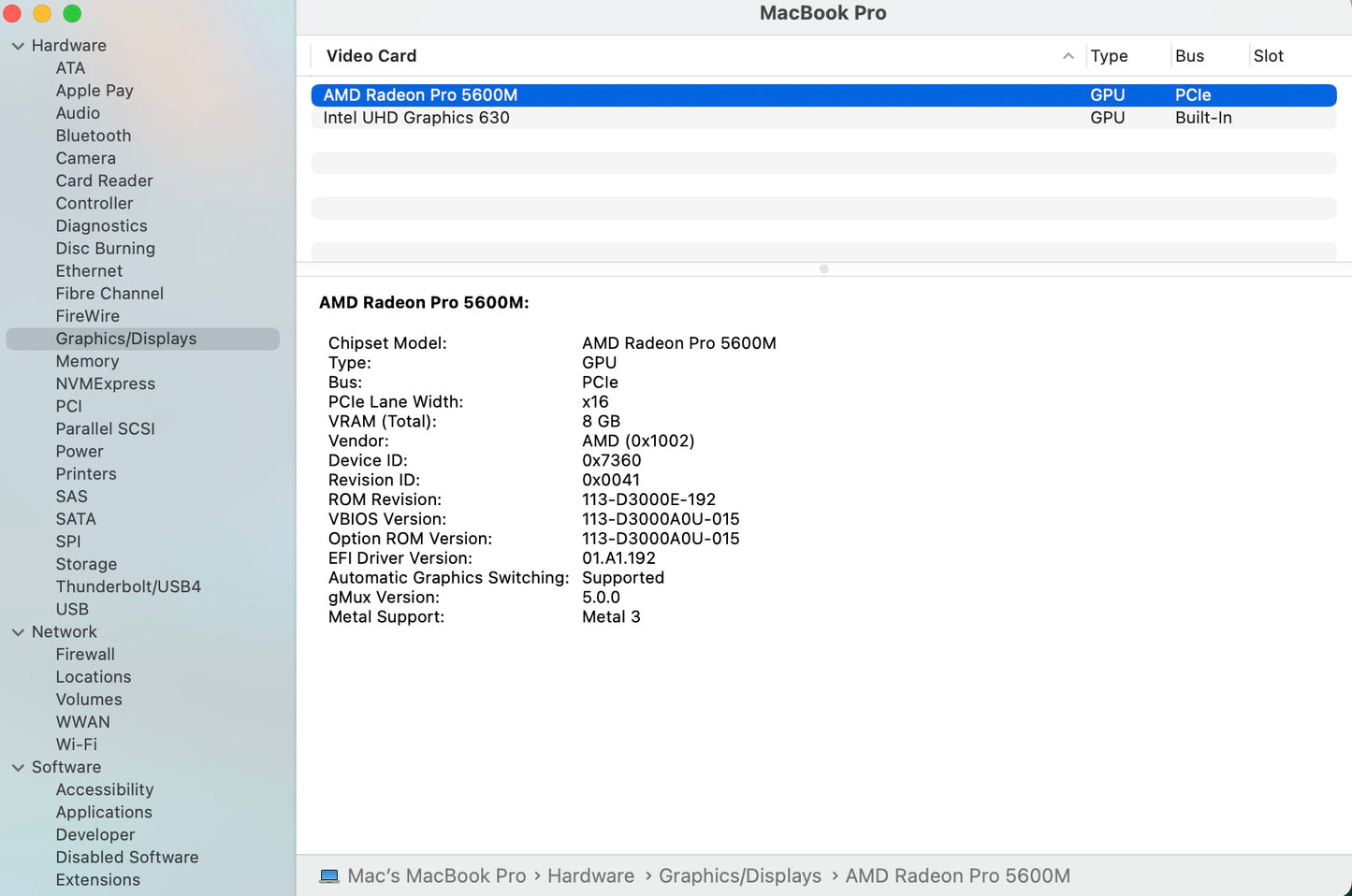The image size is (1352, 896).
Task: Collapse the Network section chevron
Action: click(x=18, y=632)
